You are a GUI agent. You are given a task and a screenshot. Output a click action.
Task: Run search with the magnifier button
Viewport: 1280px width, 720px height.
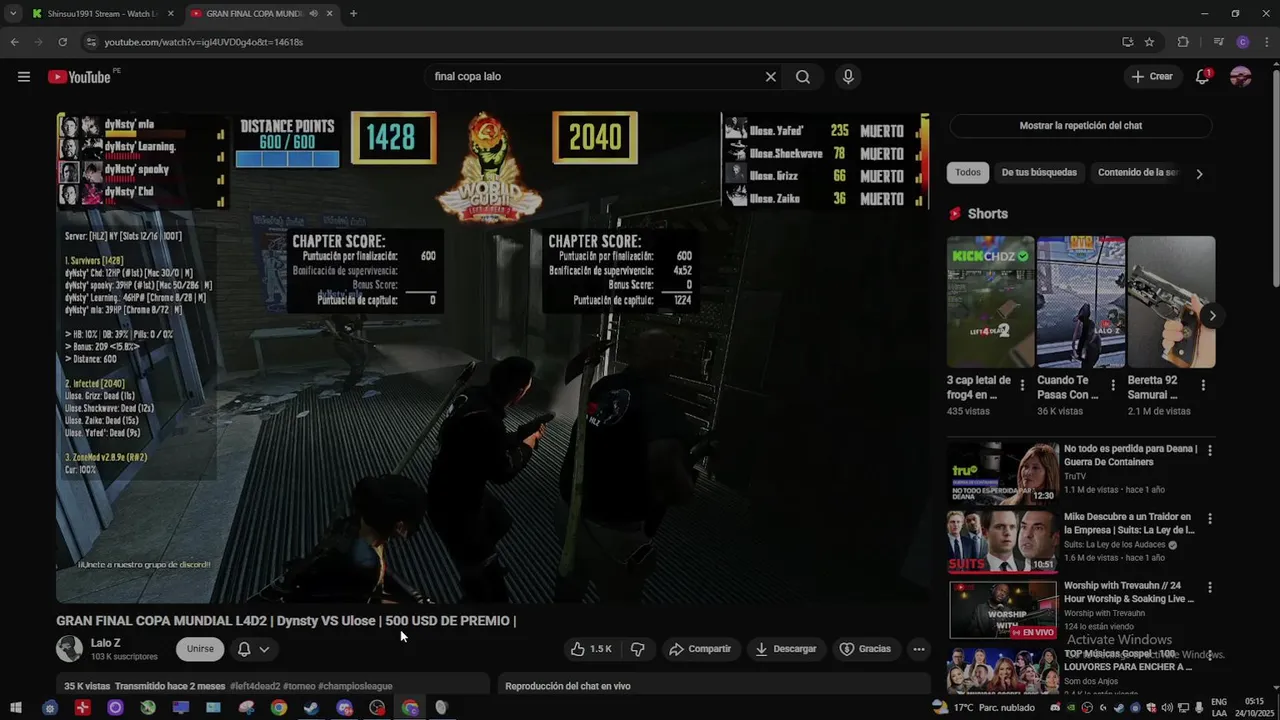point(803,77)
